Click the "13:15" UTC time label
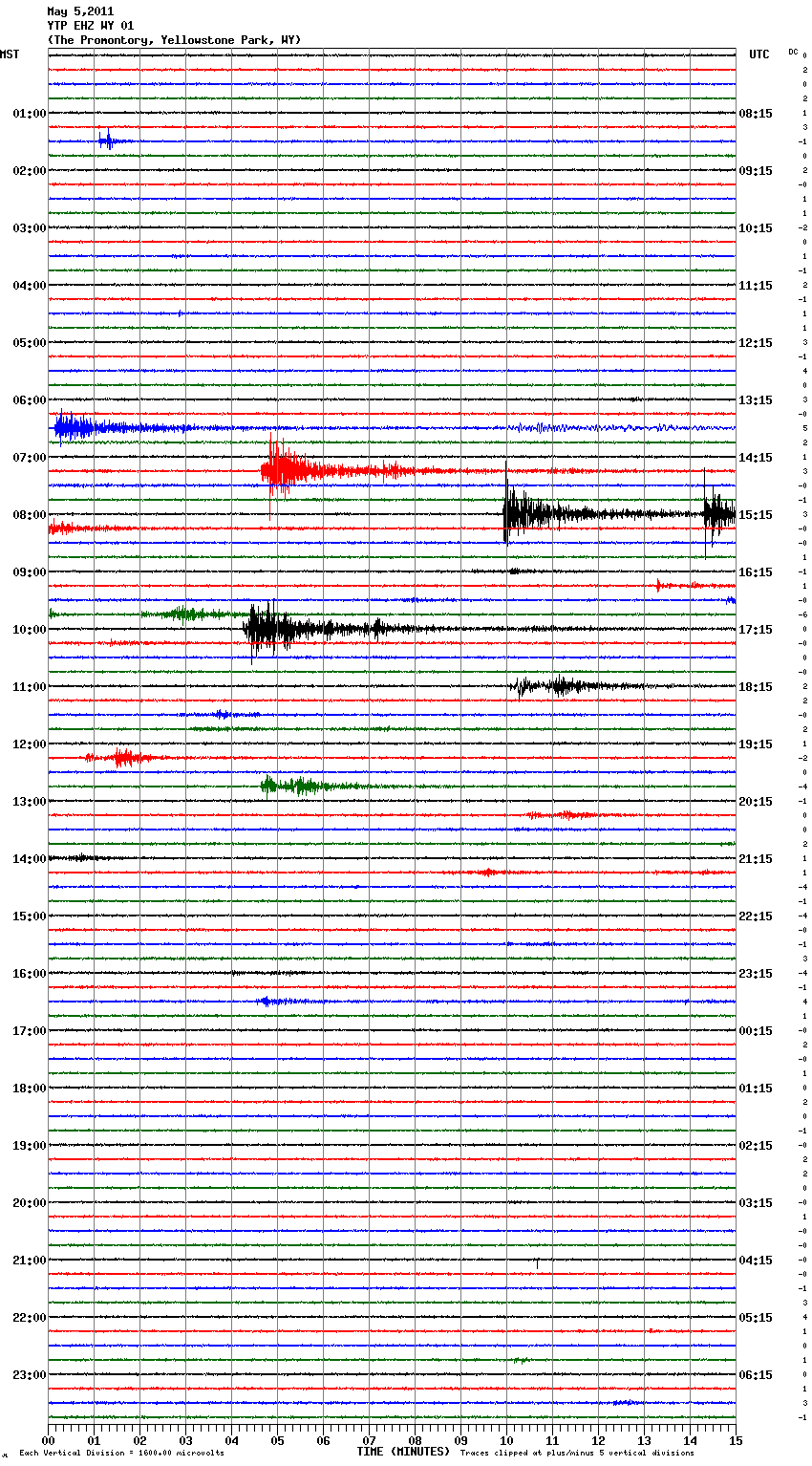This screenshot has width=812, height=1466. coord(756,400)
